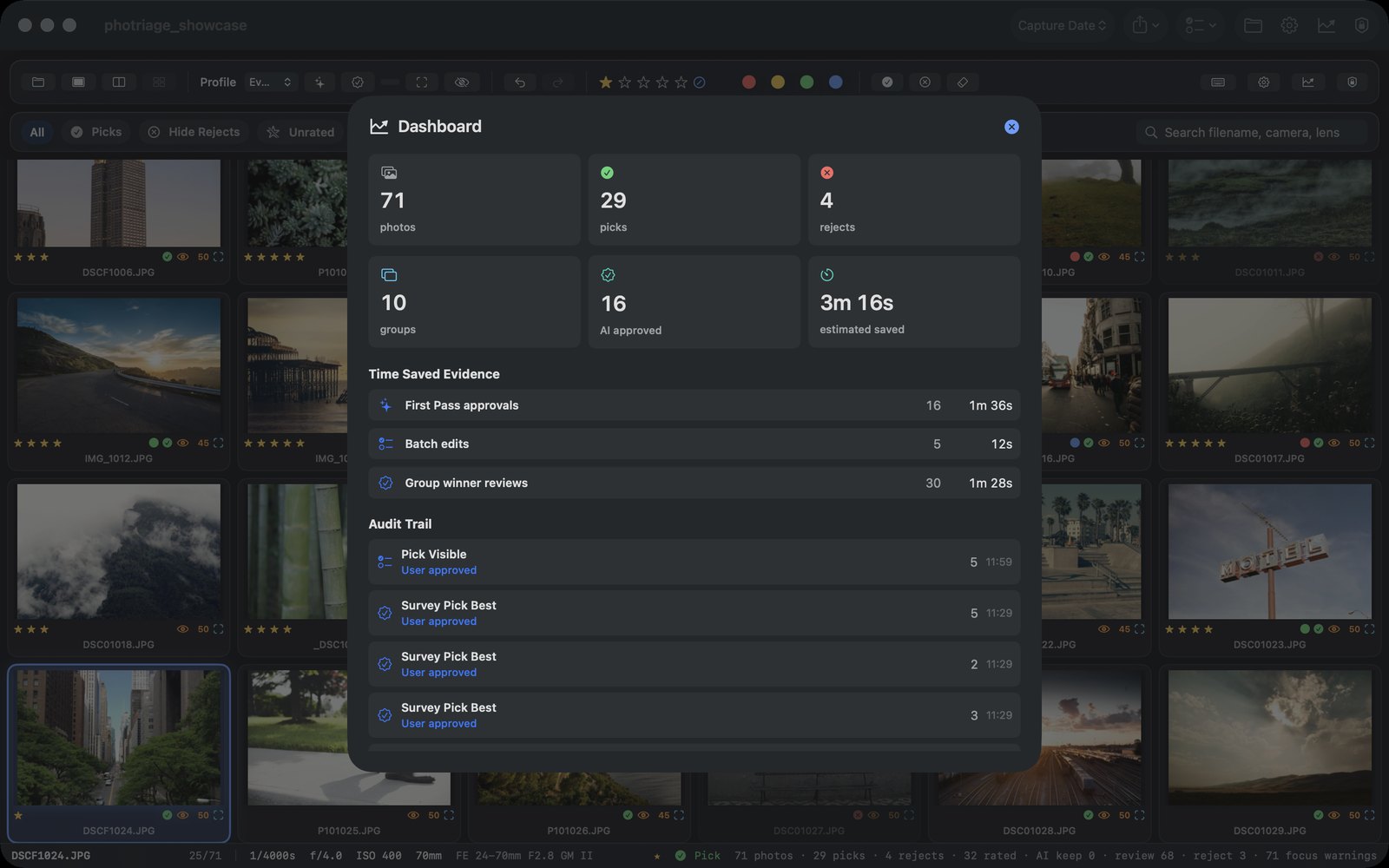Select the All filter tab
Screen dimensions: 1389x868
point(36,132)
